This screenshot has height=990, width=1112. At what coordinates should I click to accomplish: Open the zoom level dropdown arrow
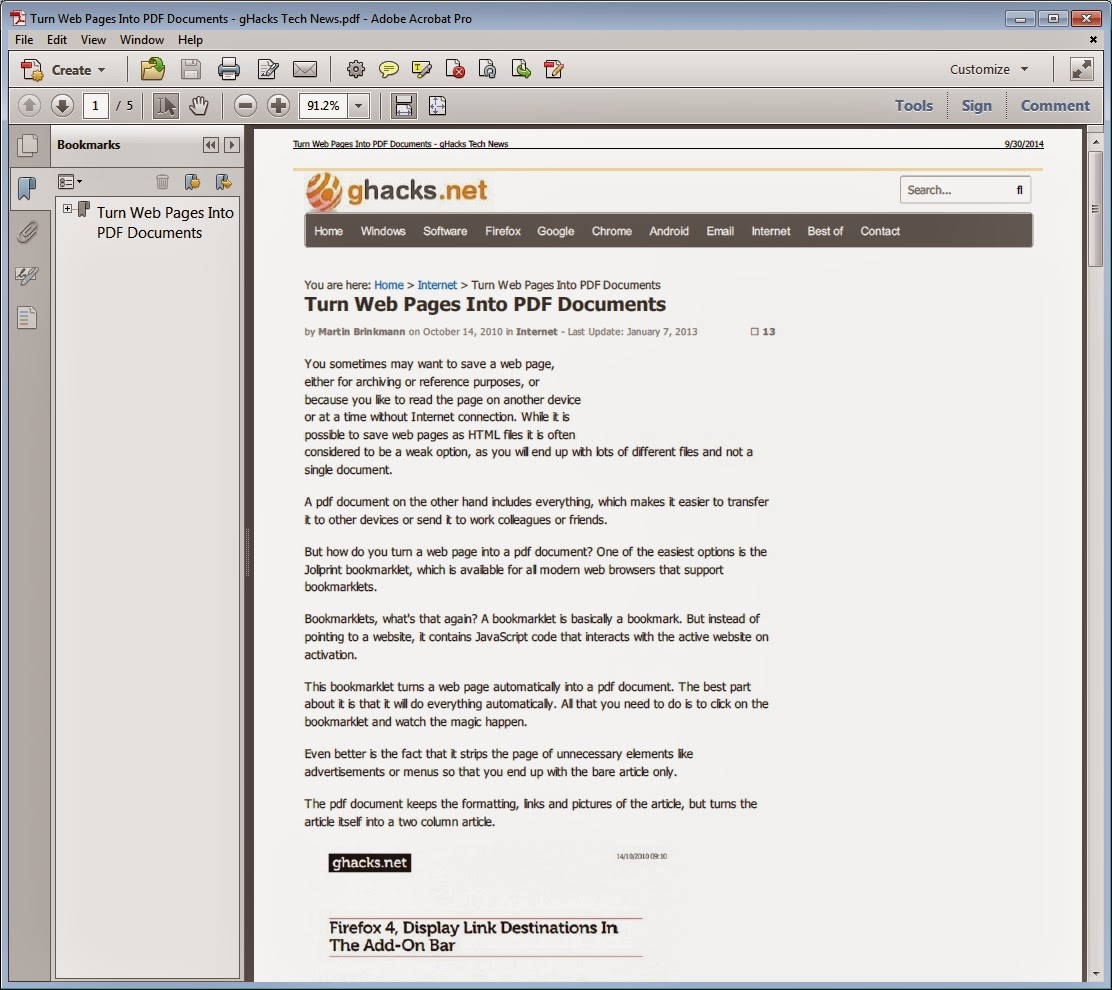[359, 106]
